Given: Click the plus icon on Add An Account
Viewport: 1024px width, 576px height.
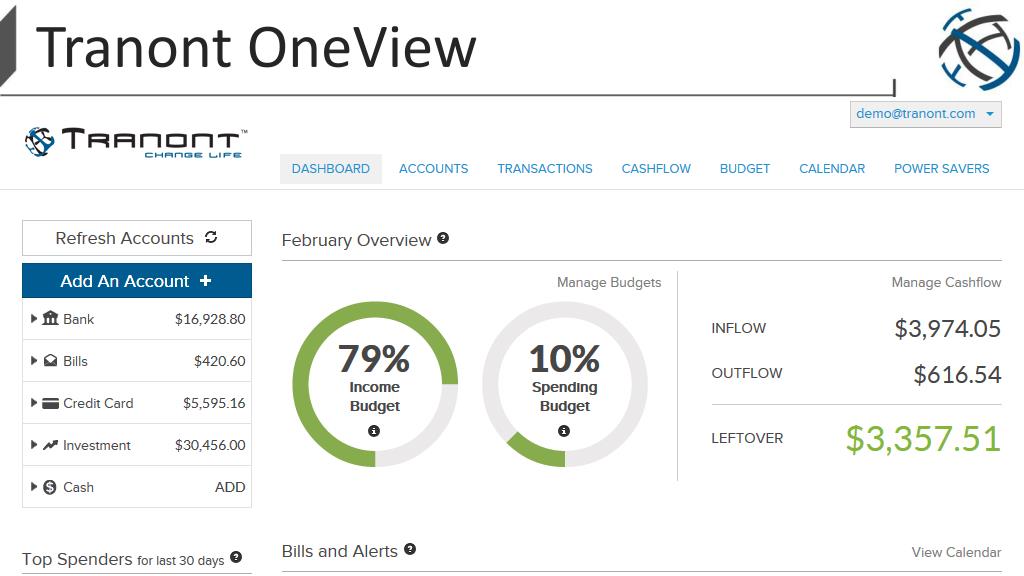Looking at the screenshot, I should click(x=206, y=280).
